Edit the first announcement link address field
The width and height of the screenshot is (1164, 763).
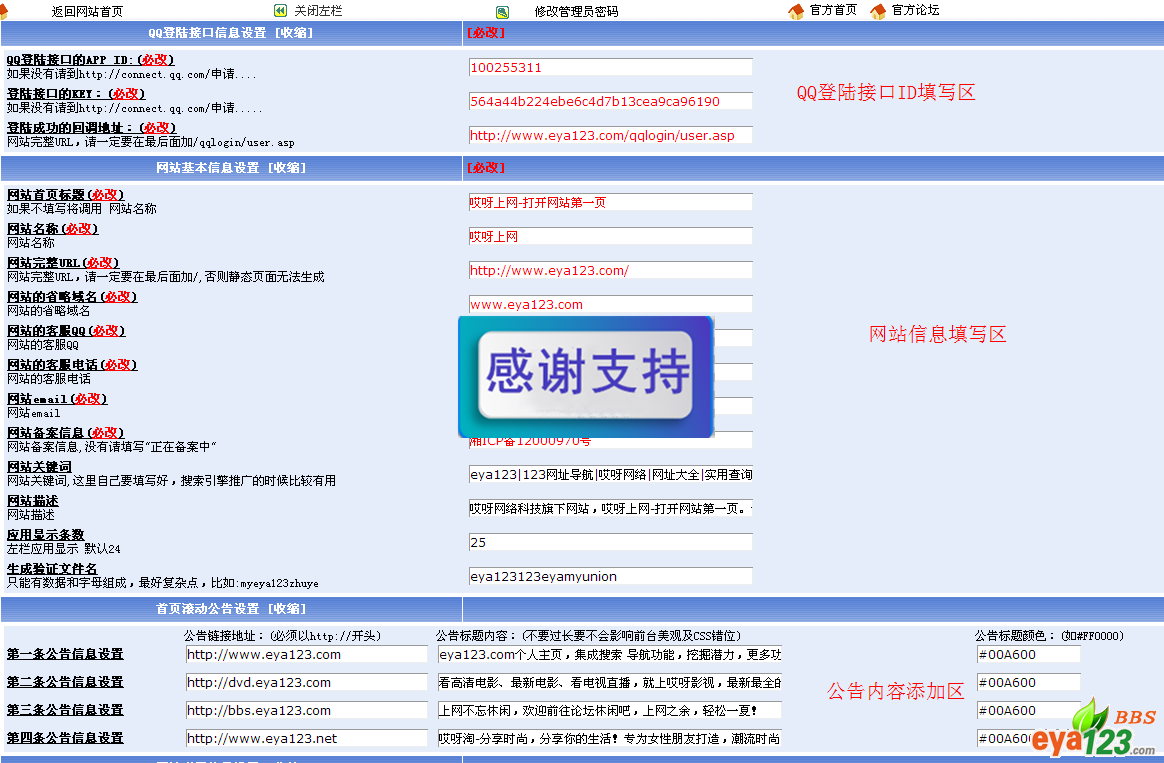(x=307, y=655)
